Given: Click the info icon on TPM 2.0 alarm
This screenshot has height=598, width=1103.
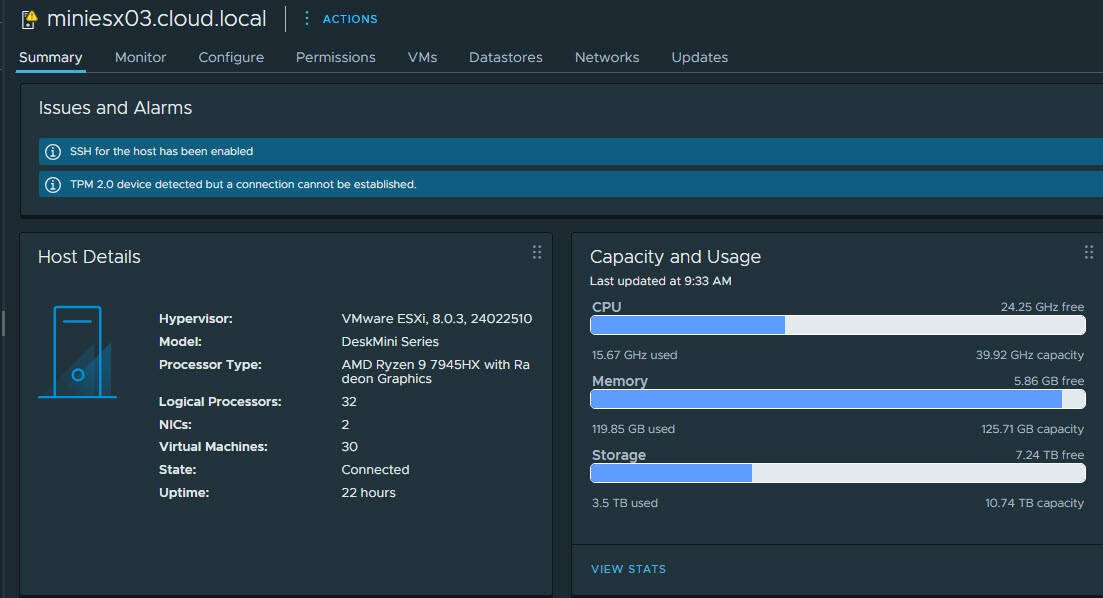Looking at the screenshot, I should (x=53, y=184).
